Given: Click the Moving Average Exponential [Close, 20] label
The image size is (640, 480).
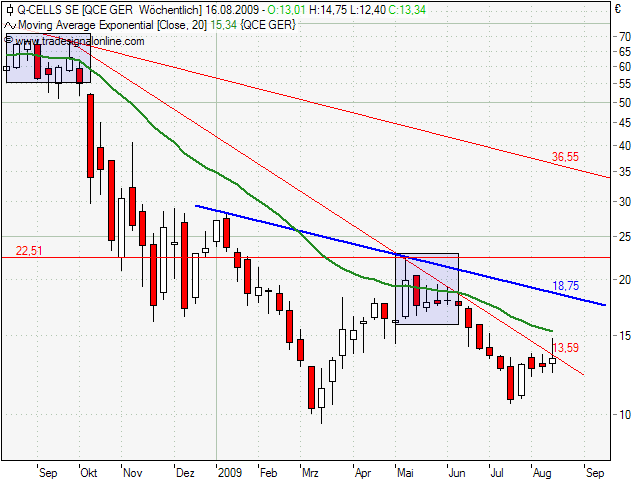Looking at the screenshot, I should [x=113, y=23].
